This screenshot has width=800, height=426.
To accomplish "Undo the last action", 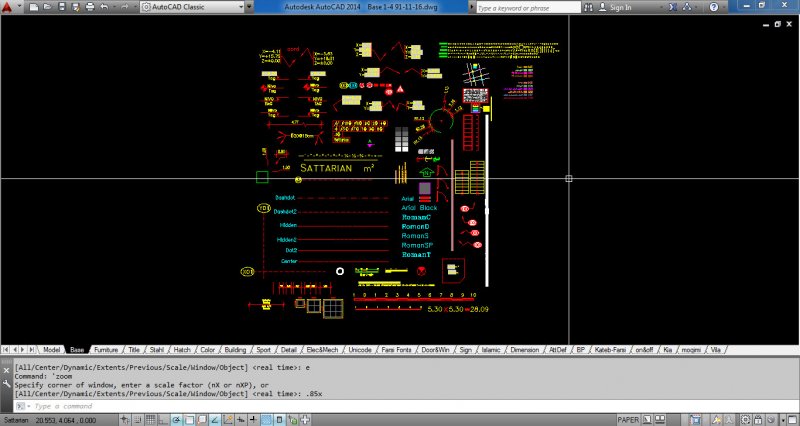I will tap(104, 7).
